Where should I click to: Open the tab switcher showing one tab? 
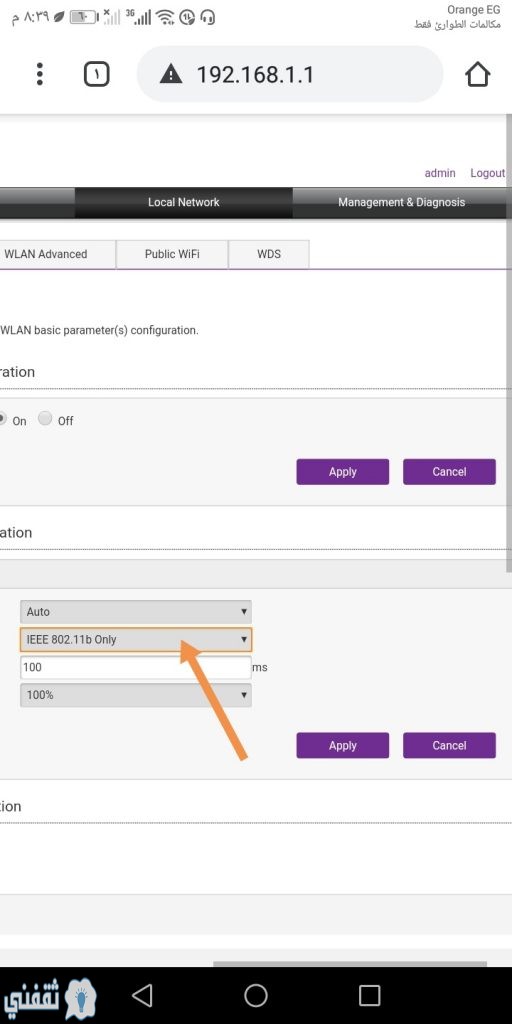pyautogui.click(x=97, y=74)
